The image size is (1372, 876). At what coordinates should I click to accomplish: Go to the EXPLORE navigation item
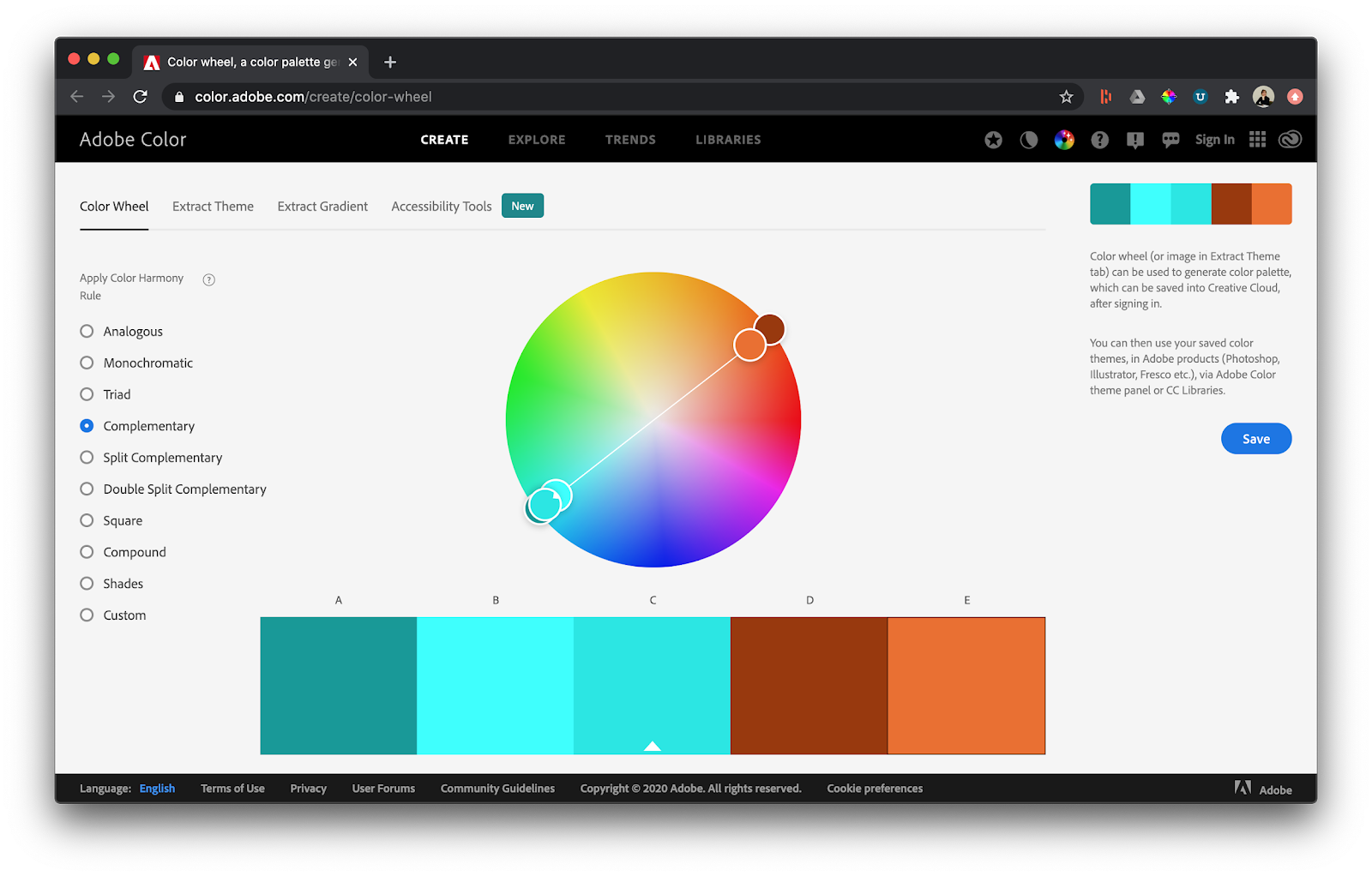(537, 140)
